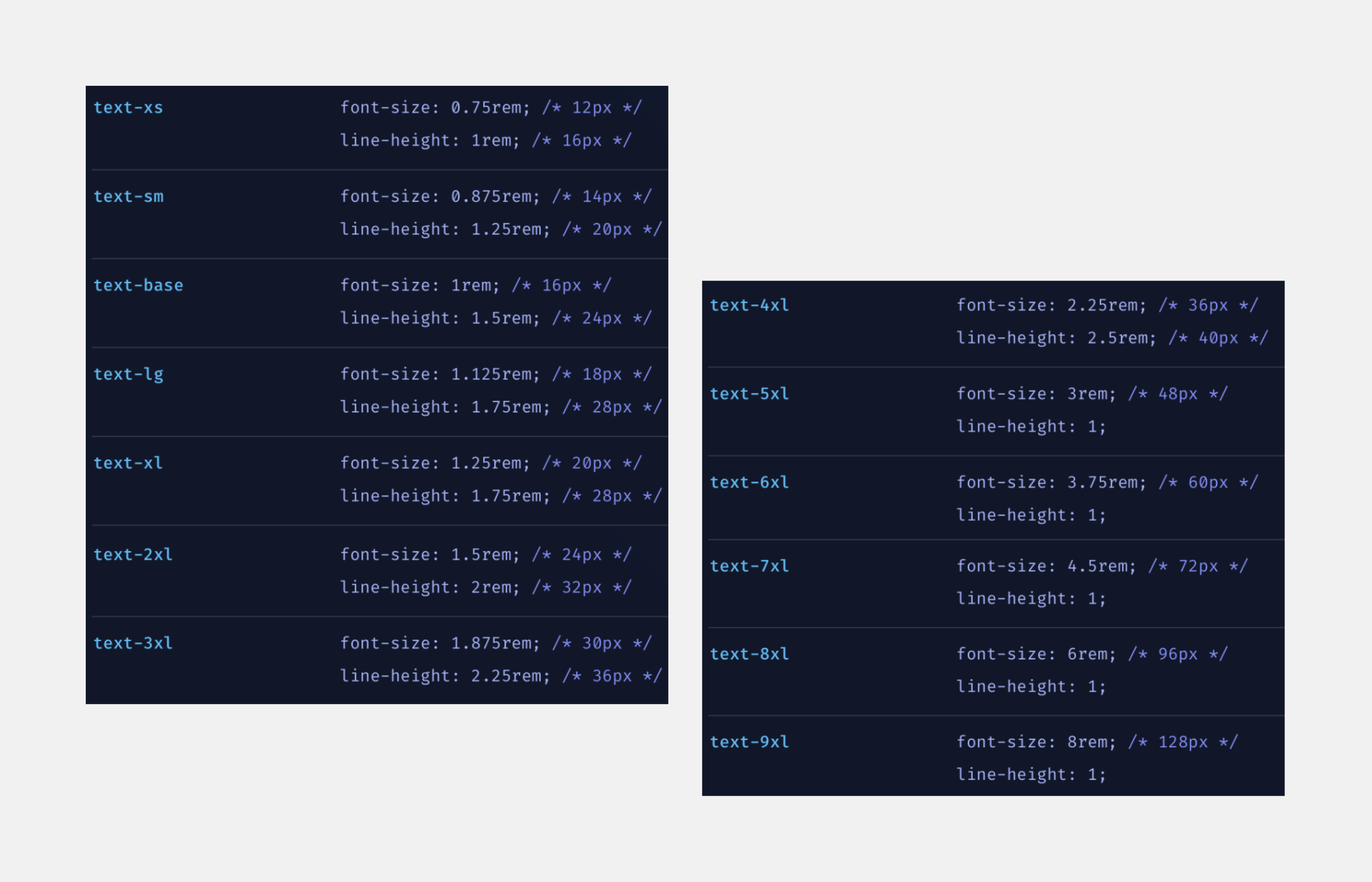
Task: Click the text-8xl class name
Action: click(x=749, y=654)
